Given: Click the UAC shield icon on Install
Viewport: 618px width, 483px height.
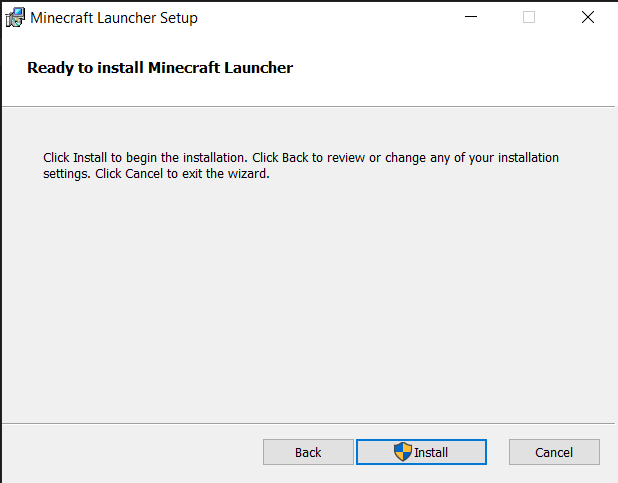Looking at the screenshot, I should (403, 451).
